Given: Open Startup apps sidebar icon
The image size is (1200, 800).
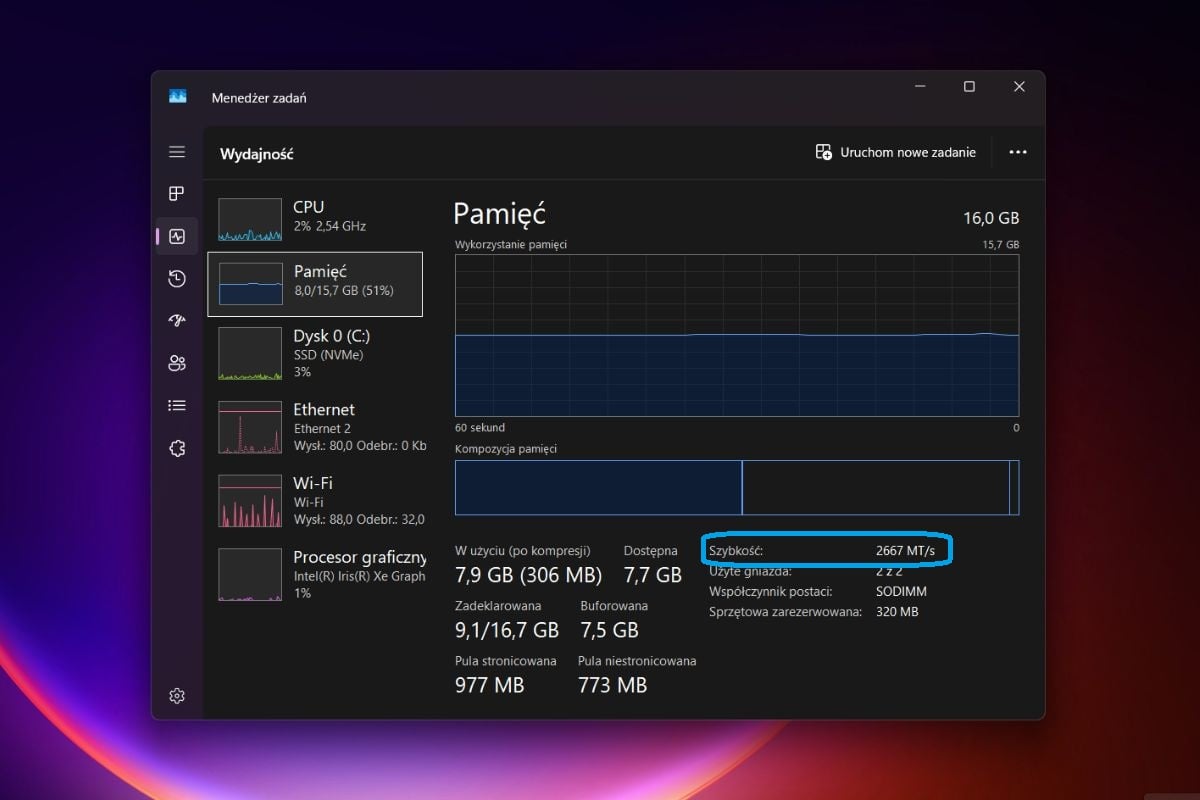Looking at the screenshot, I should tap(177, 321).
